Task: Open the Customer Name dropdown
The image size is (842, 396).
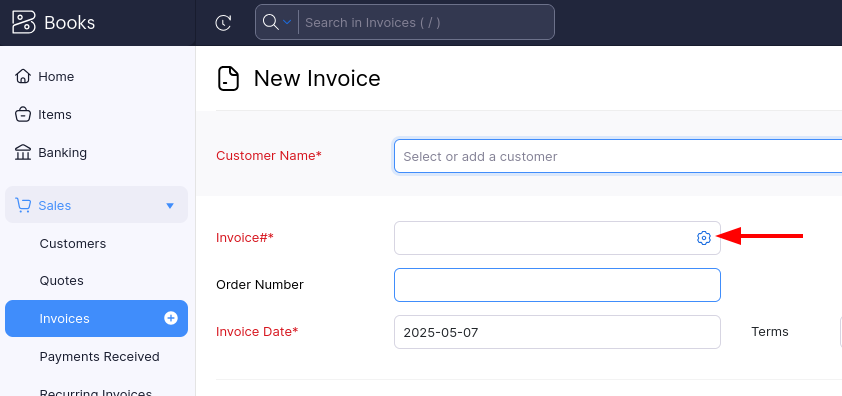Action: coord(618,156)
